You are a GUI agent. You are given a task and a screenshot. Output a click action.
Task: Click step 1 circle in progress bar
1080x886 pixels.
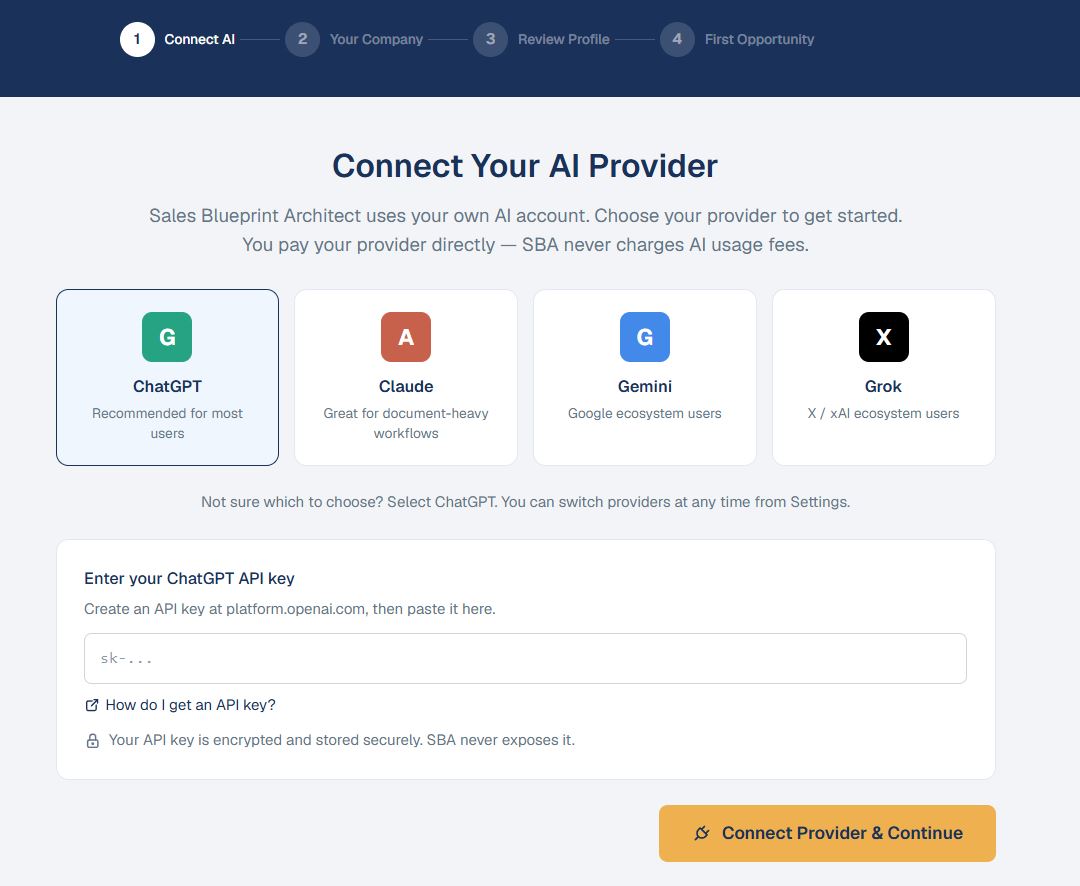[x=137, y=39]
